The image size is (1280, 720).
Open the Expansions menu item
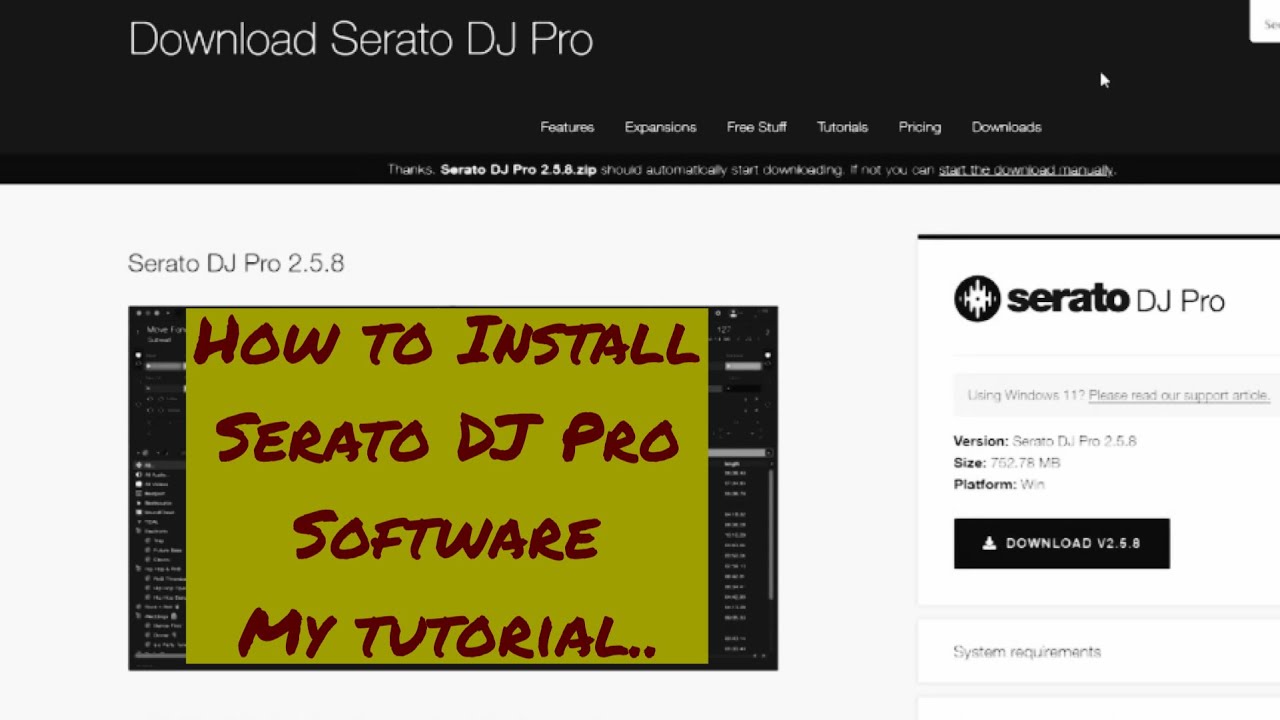[660, 127]
